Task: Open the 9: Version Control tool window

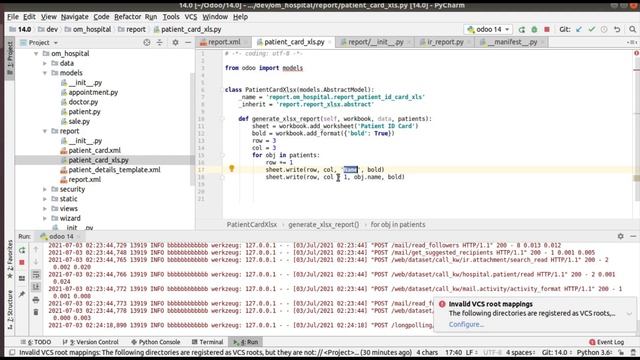Action: [x=90, y=342]
